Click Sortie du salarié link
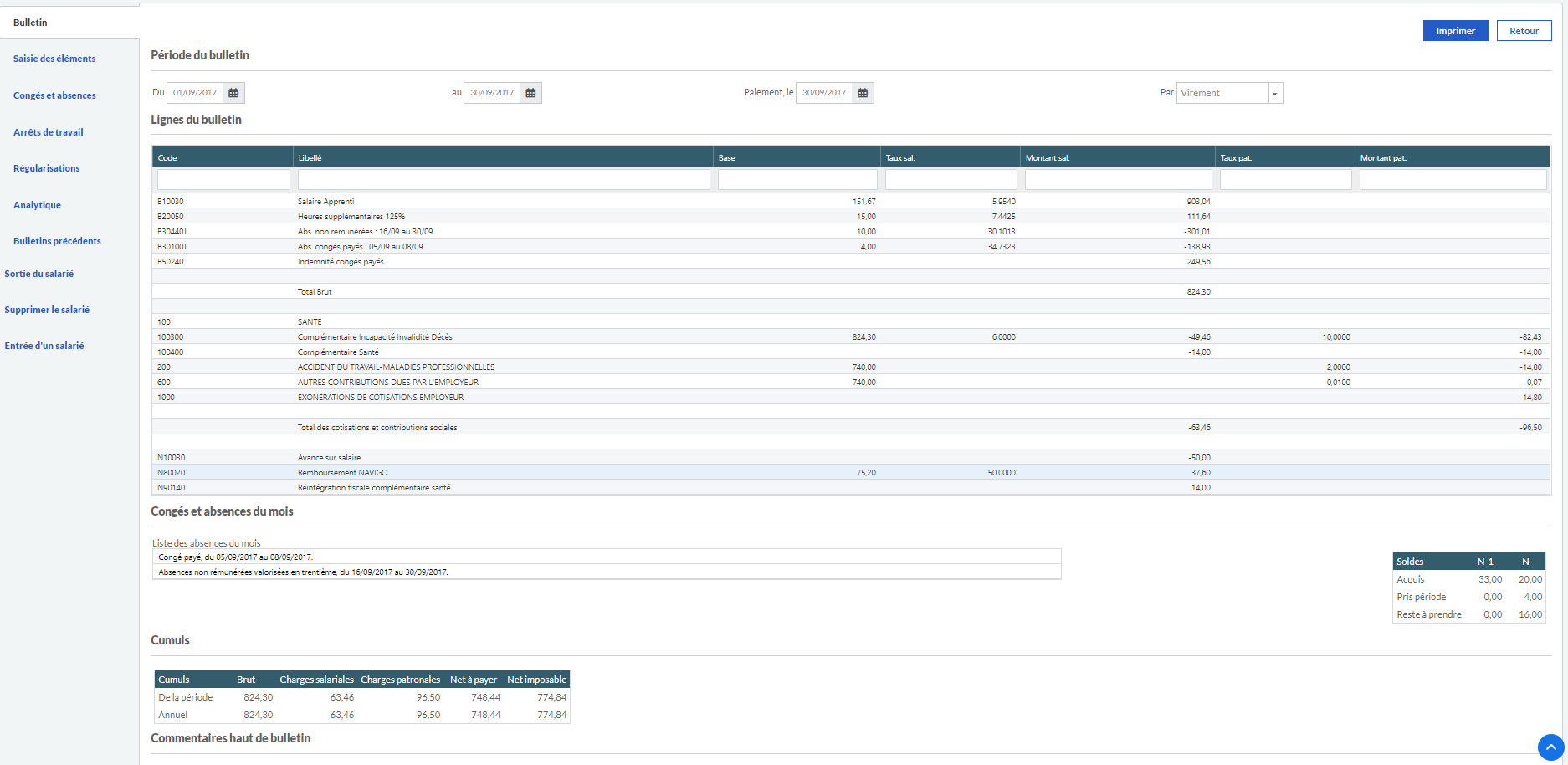 39,274
